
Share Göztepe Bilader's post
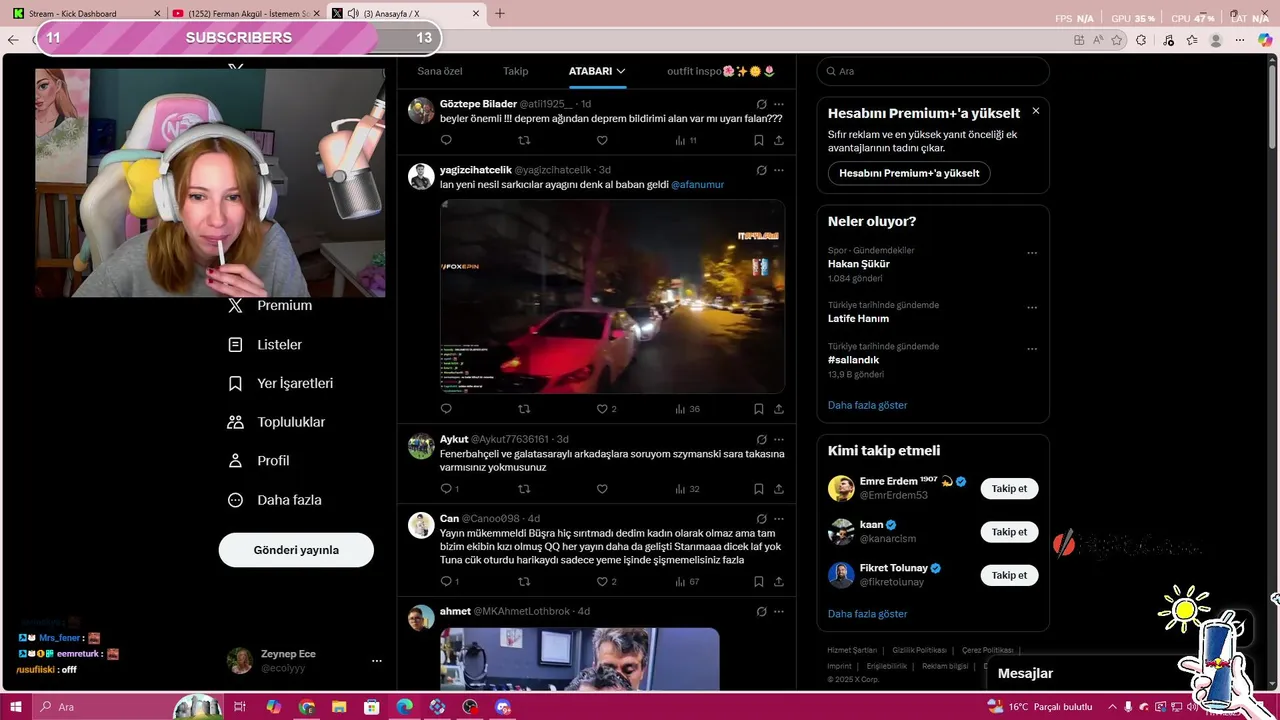[x=779, y=141]
